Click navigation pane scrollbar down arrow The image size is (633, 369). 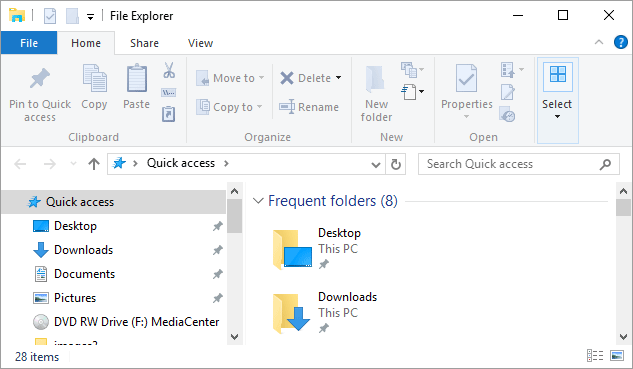tap(235, 336)
